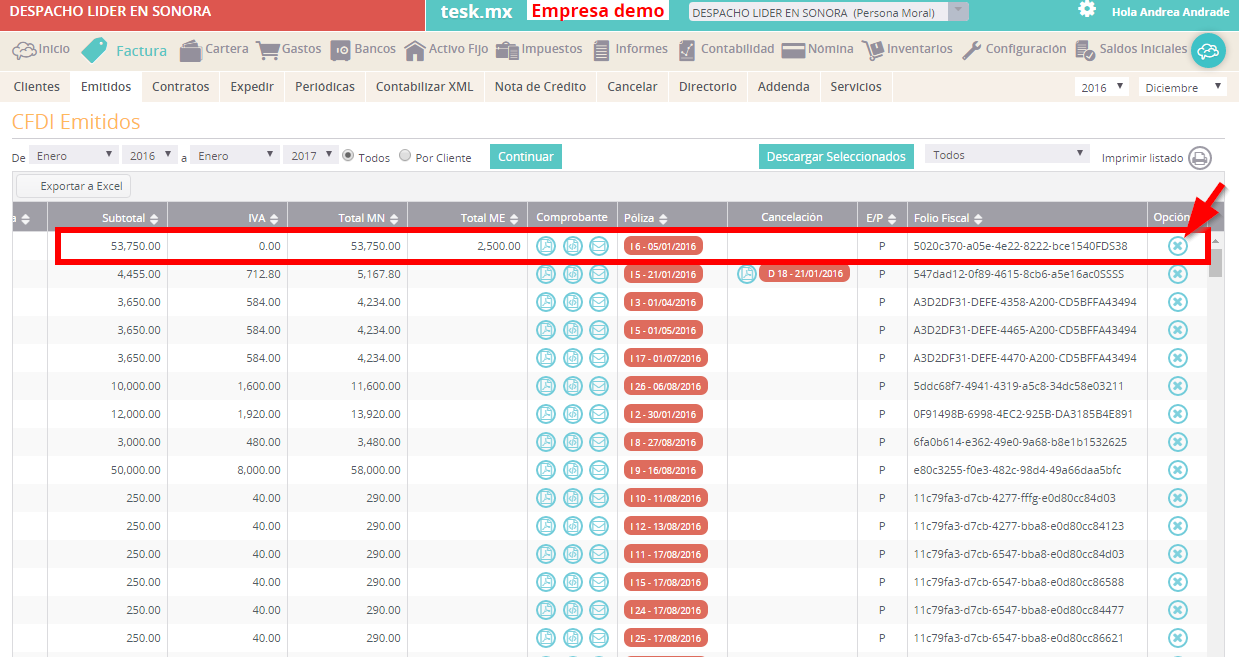
Task: Email invoice of póliza I 2 - 30/01/2016
Action: 598,414
